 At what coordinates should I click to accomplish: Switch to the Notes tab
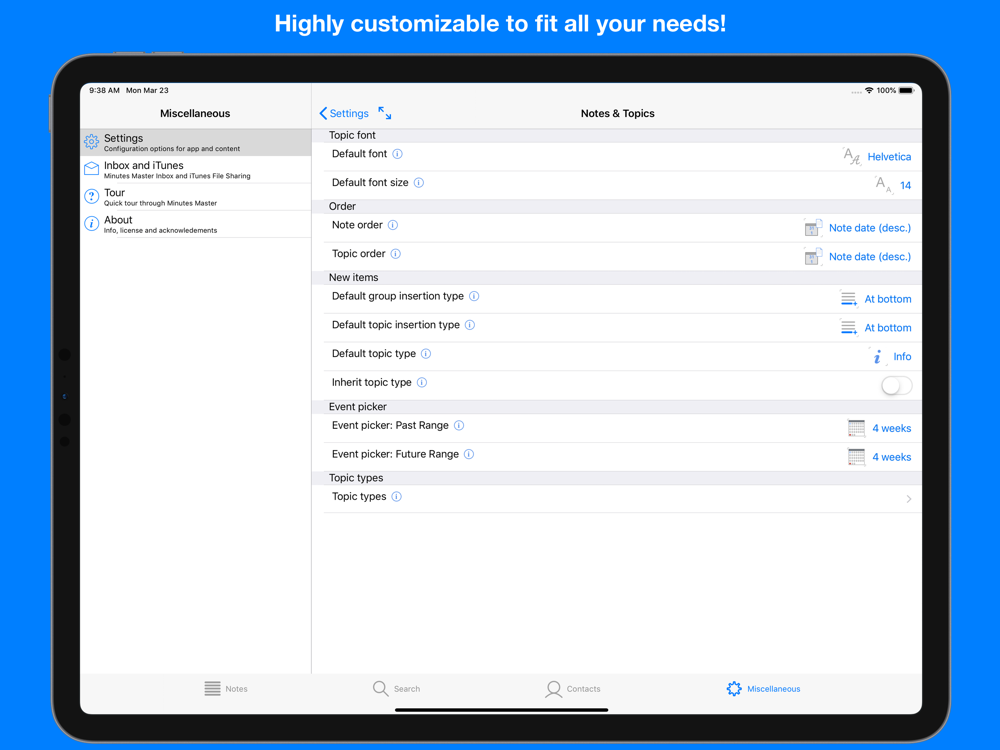tap(225, 689)
